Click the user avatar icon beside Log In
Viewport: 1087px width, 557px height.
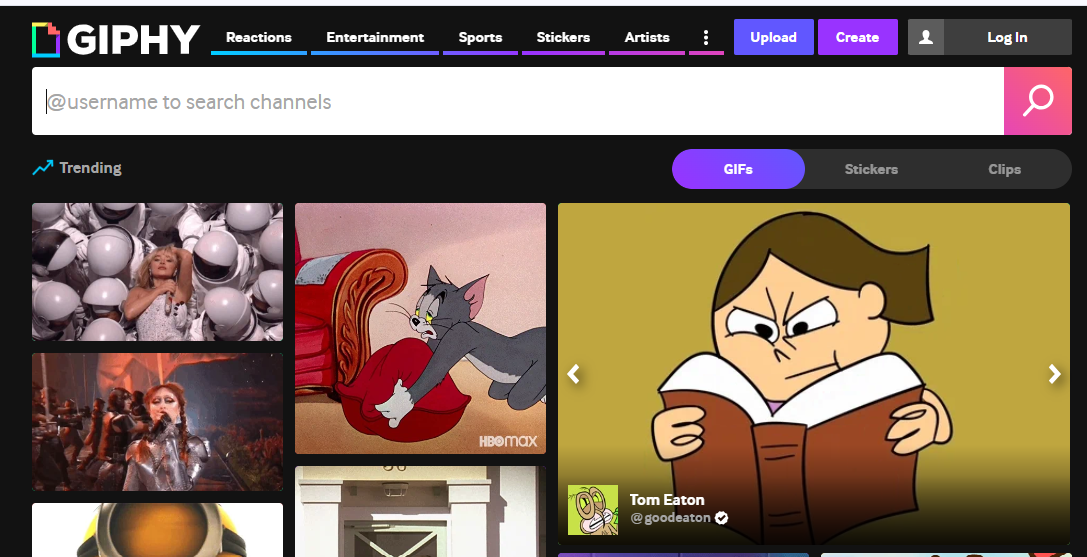pyautogui.click(x=925, y=37)
